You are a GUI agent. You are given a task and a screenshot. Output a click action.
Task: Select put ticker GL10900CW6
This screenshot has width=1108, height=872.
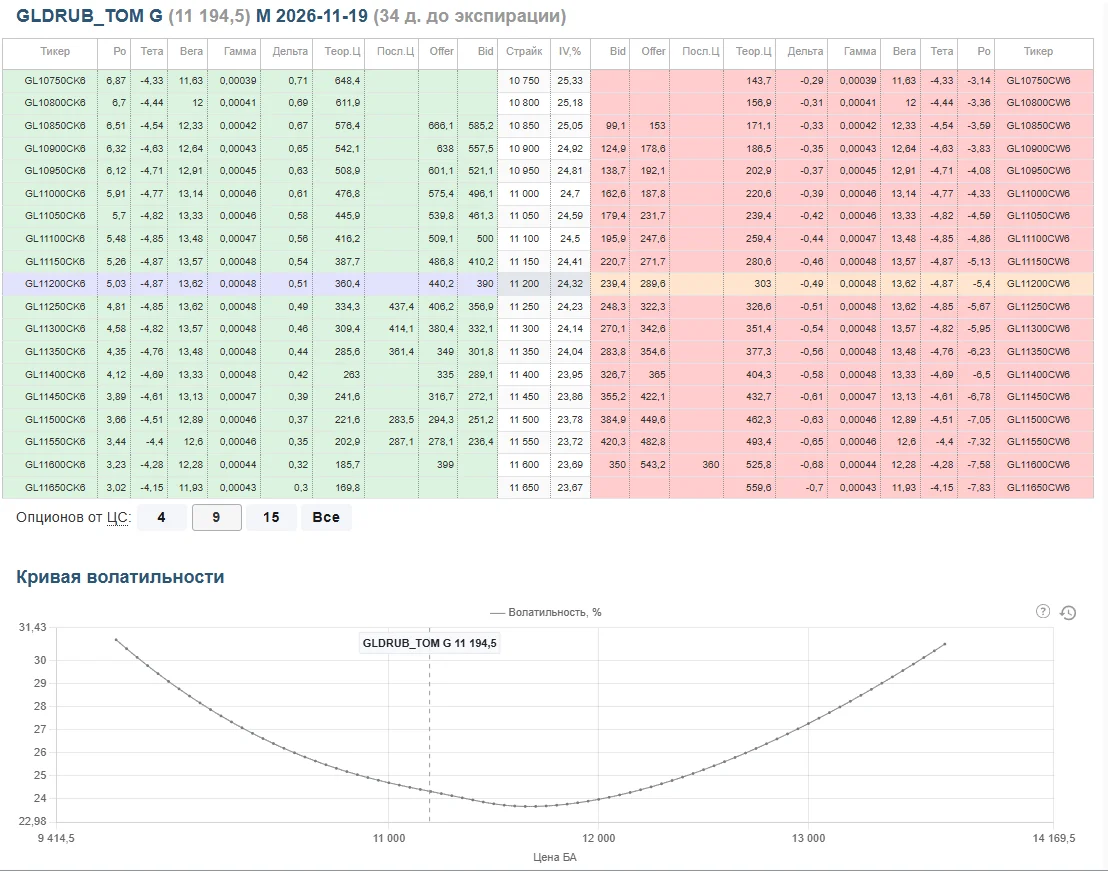(x=1038, y=148)
